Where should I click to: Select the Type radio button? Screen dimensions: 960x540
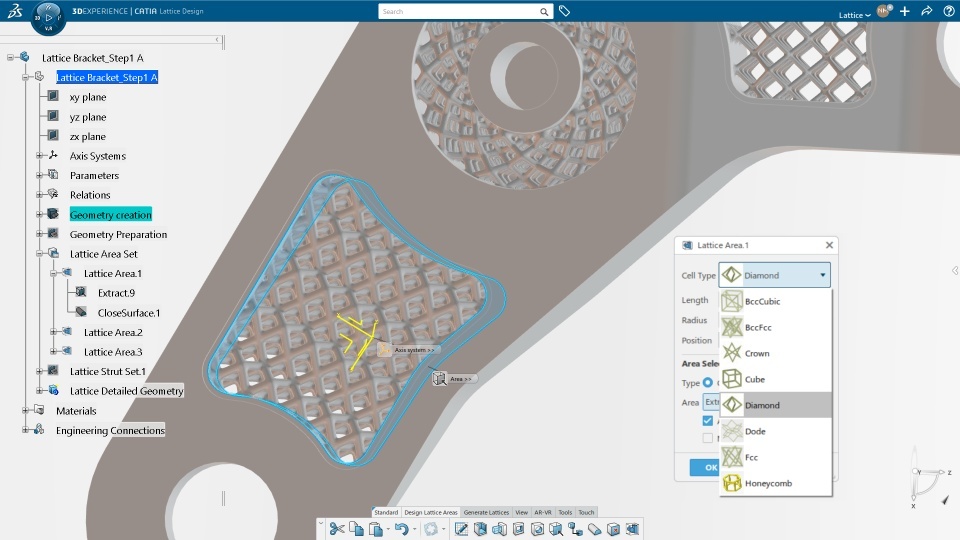point(708,382)
